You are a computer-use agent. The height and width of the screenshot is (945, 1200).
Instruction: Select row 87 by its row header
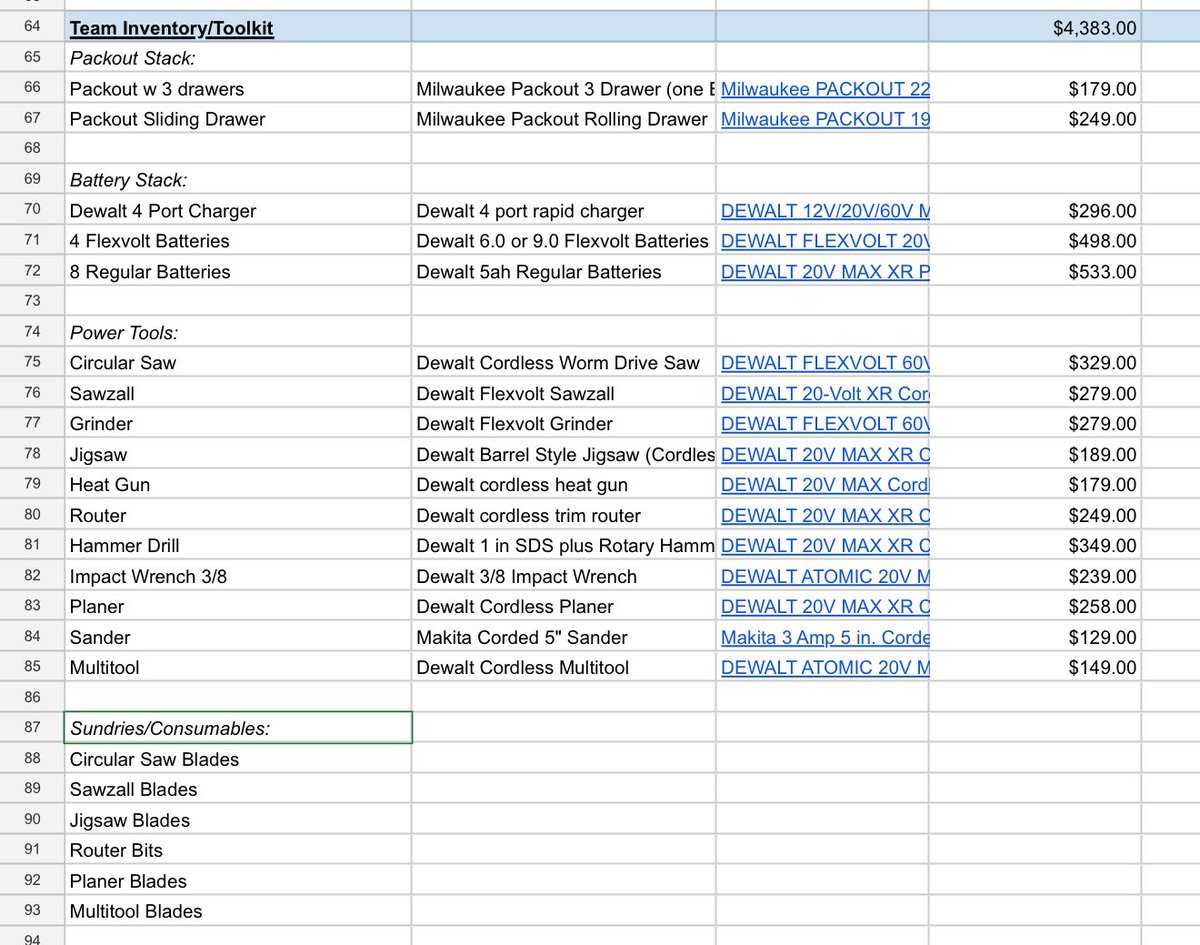pos(32,728)
